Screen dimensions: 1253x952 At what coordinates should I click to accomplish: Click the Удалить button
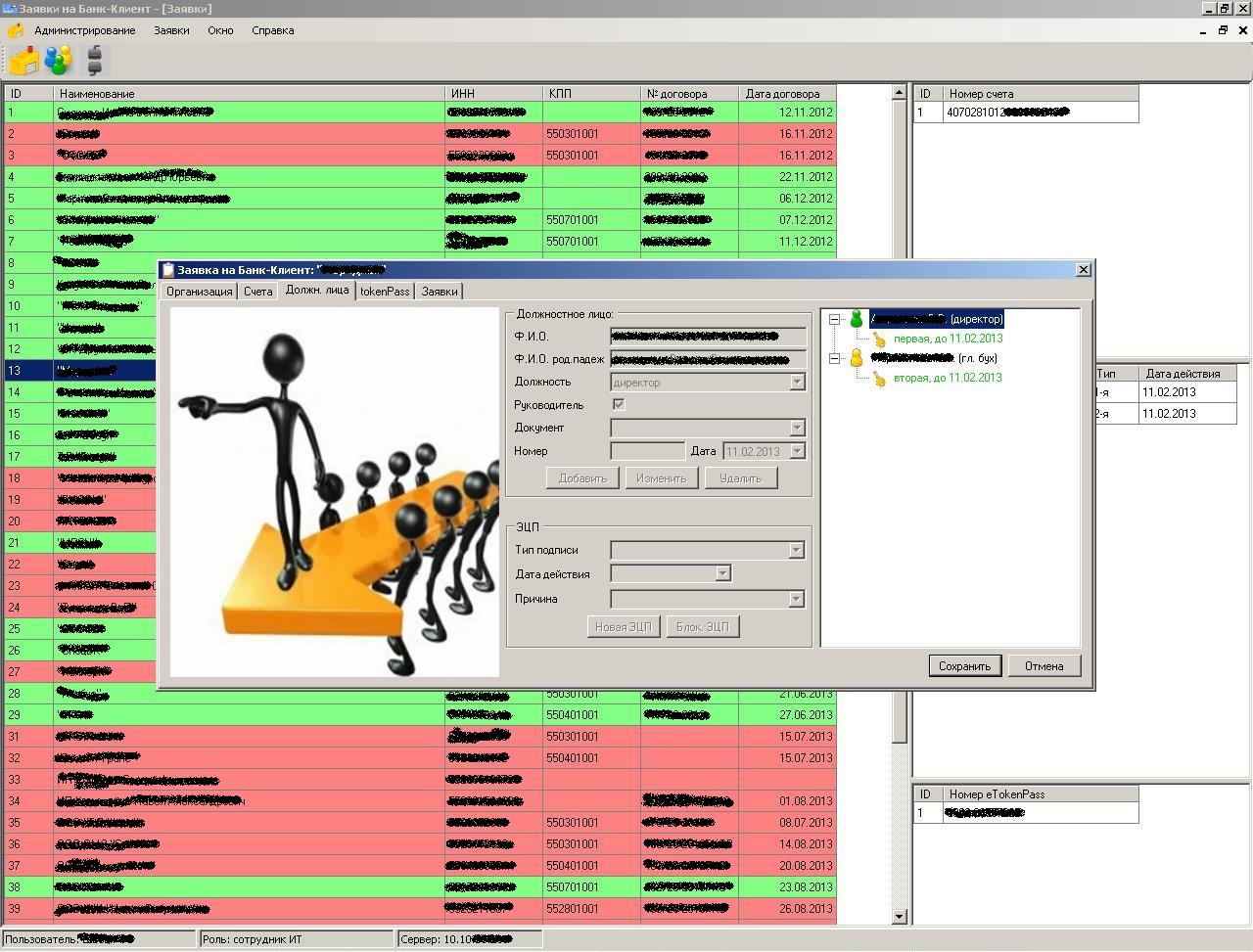tap(741, 478)
